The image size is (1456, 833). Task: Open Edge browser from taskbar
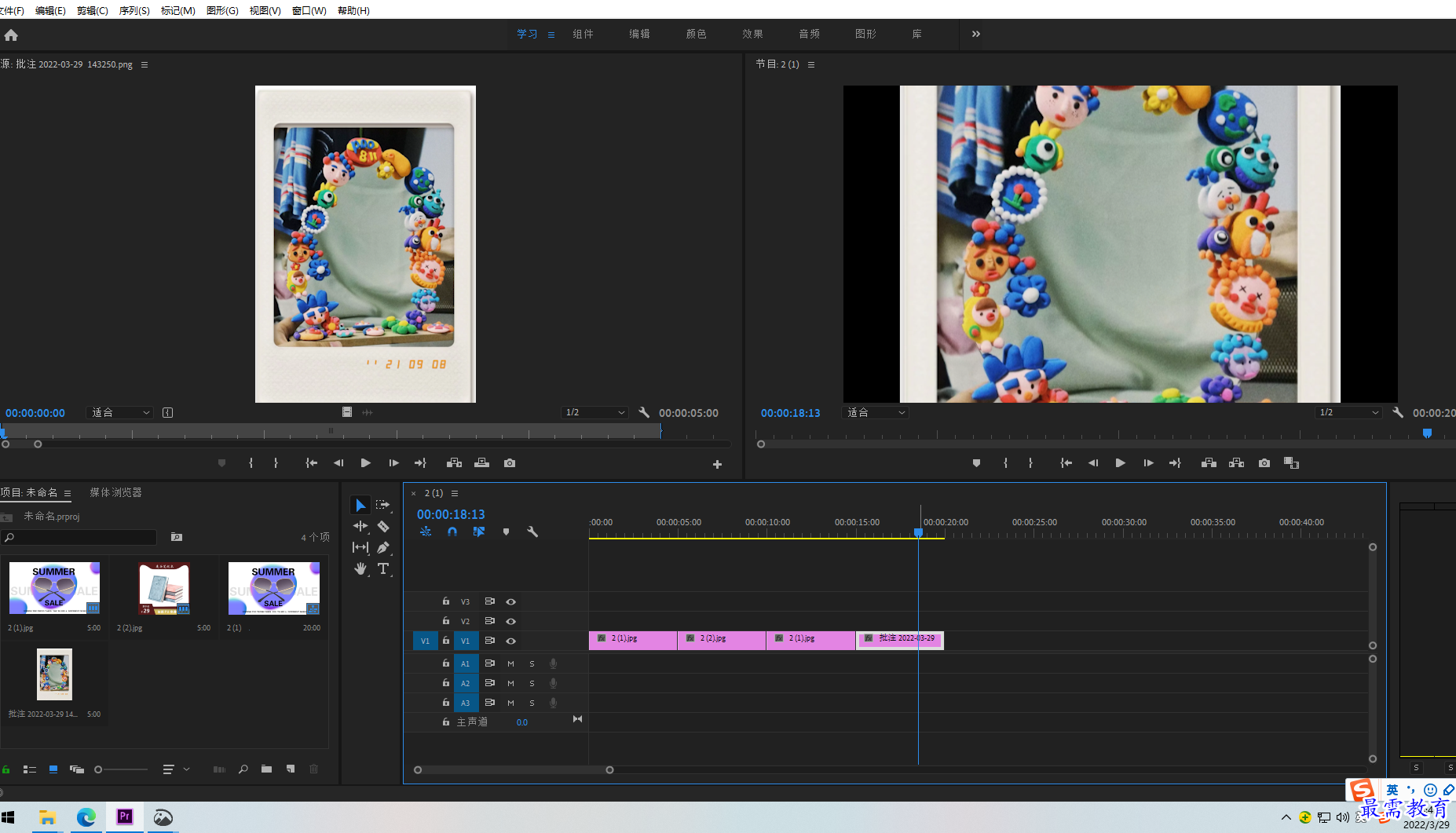point(86,817)
